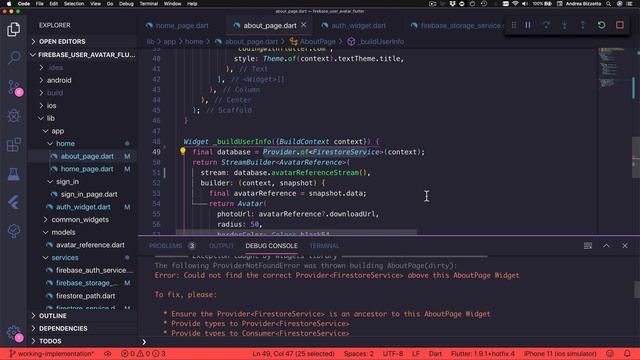Collapse the models folder
Viewport: 640px width, 360px height.
click(x=63, y=232)
